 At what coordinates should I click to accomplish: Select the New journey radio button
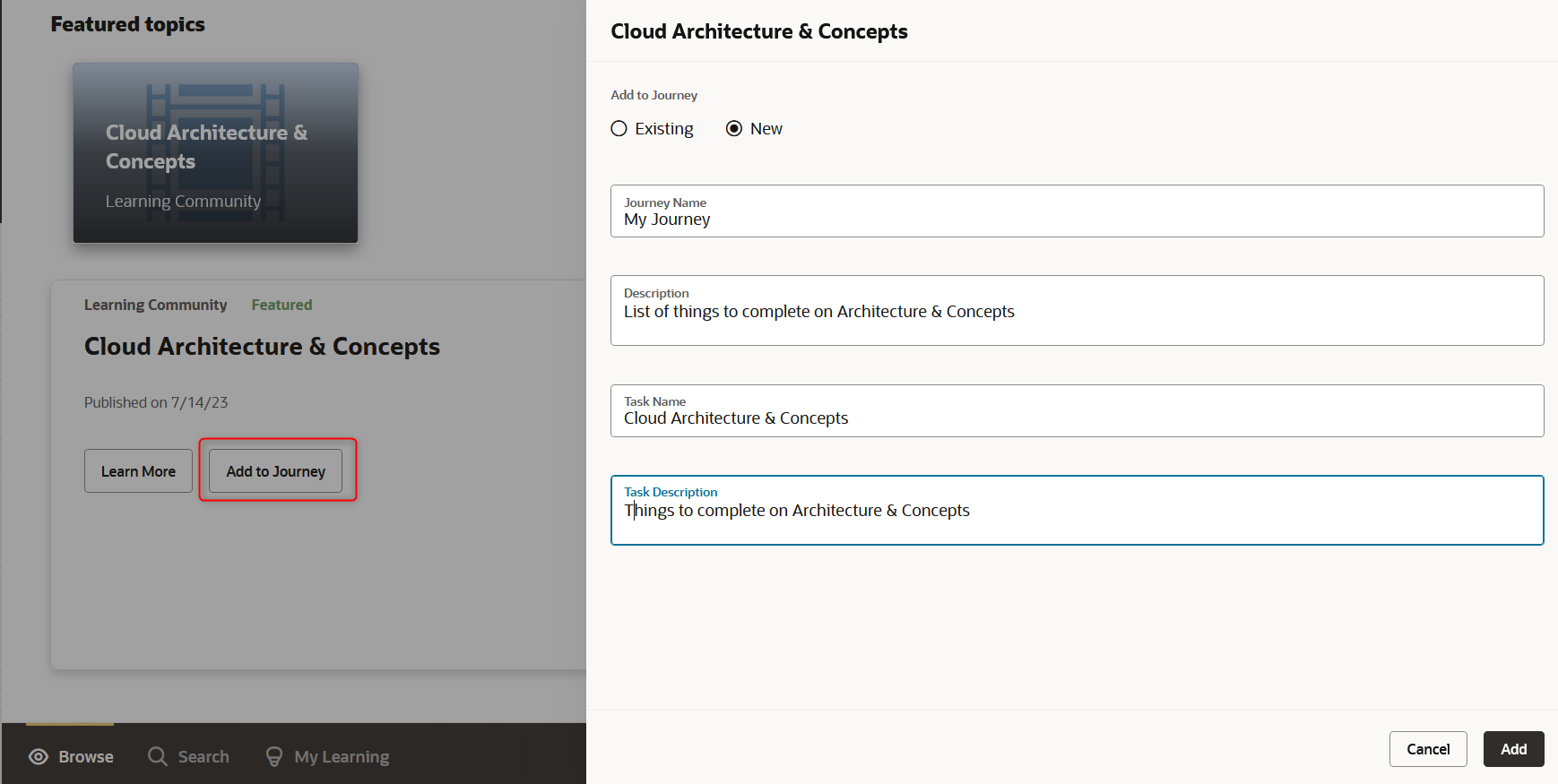(x=734, y=129)
